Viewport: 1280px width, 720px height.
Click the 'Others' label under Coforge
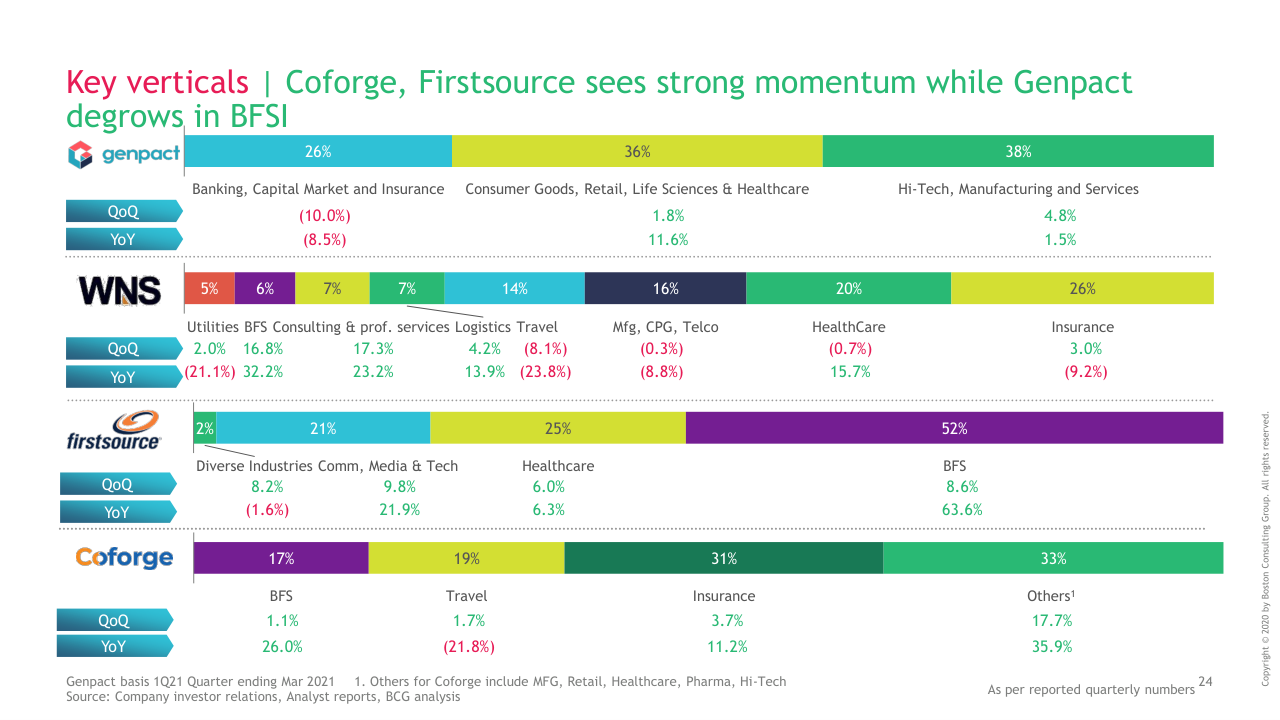(1050, 596)
